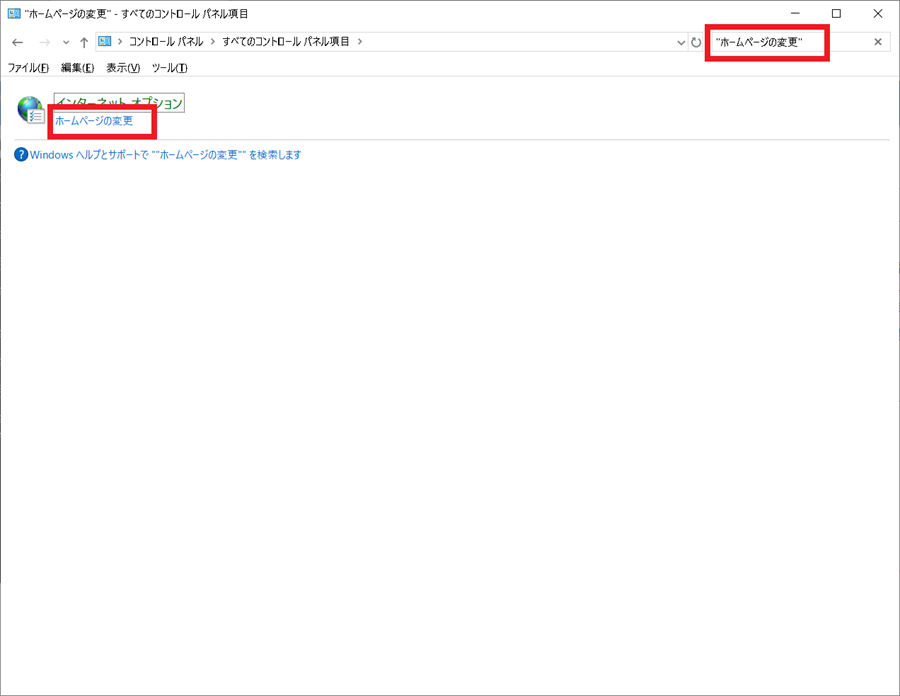This screenshot has width=900, height=696.
Task: Open the 編集(E) menu
Action: [76, 68]
